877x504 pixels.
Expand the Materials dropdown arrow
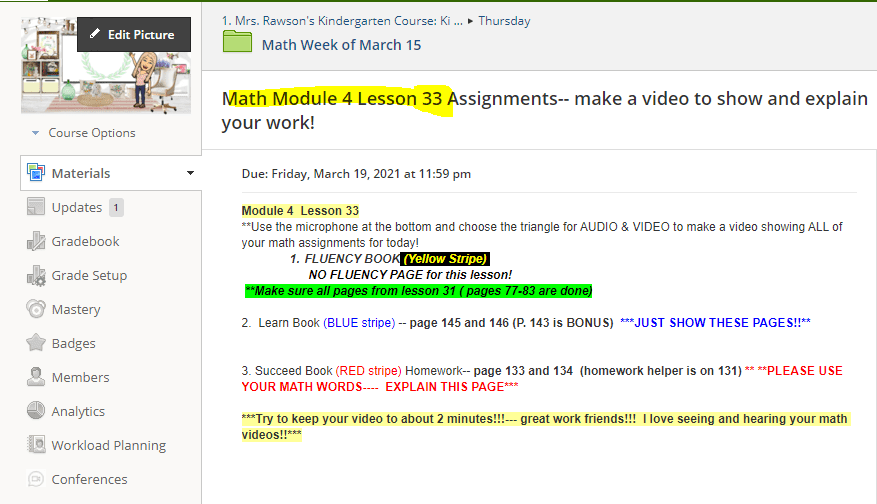coord(190,173)
